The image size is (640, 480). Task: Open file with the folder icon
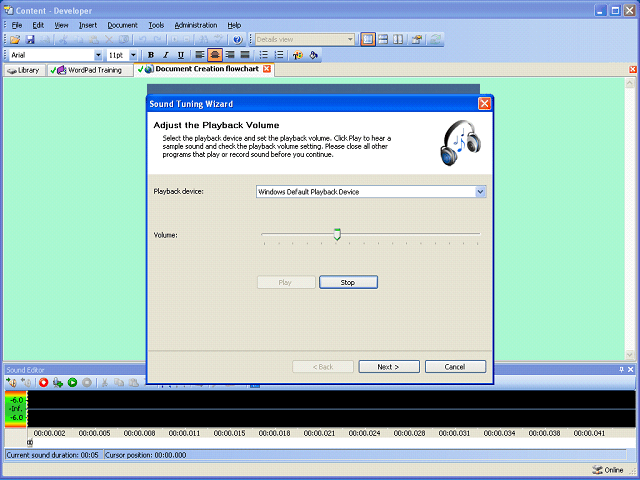[15, 40]
